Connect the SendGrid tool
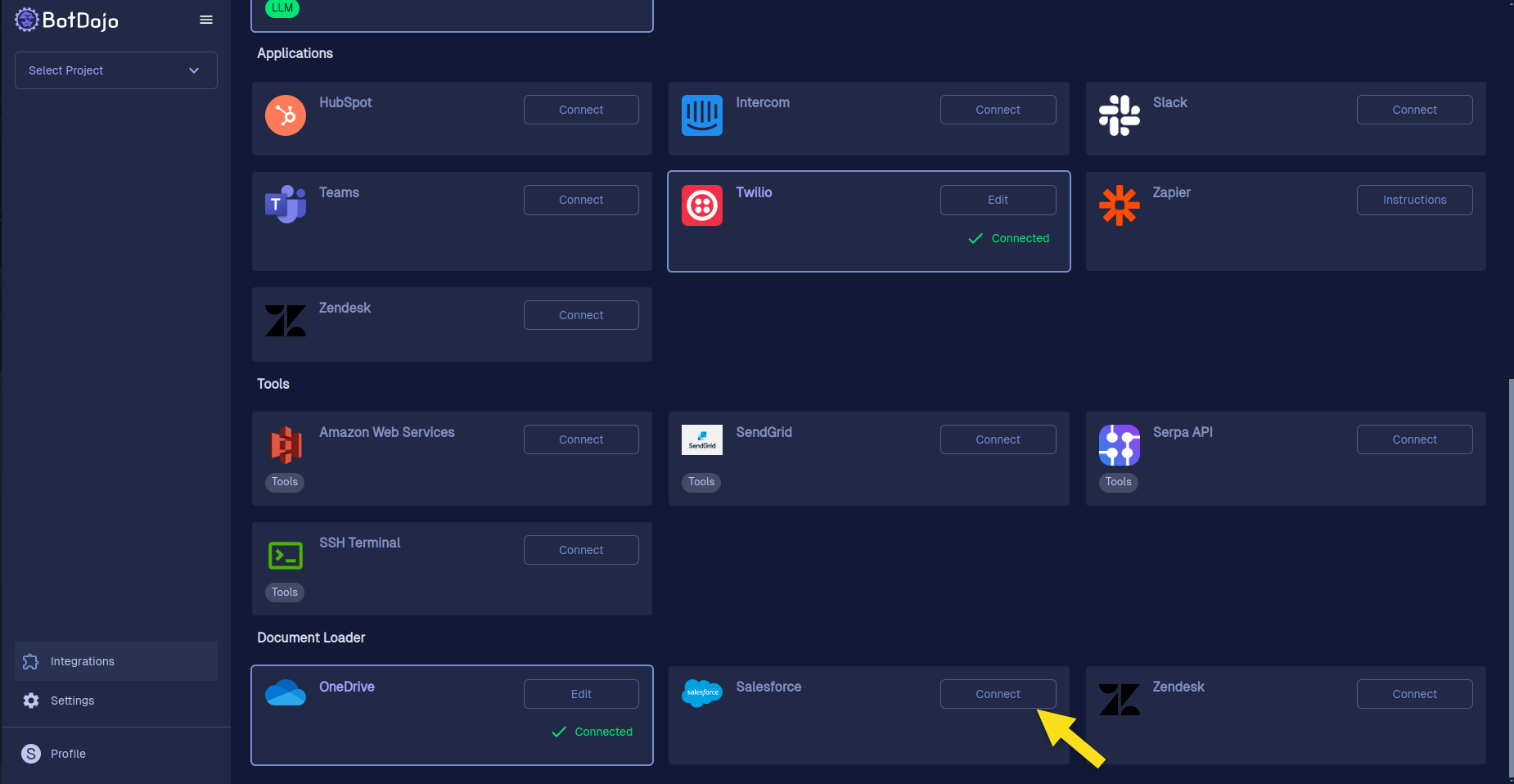The width and height of the screenshot is (1514, 784). click(998, 439)
